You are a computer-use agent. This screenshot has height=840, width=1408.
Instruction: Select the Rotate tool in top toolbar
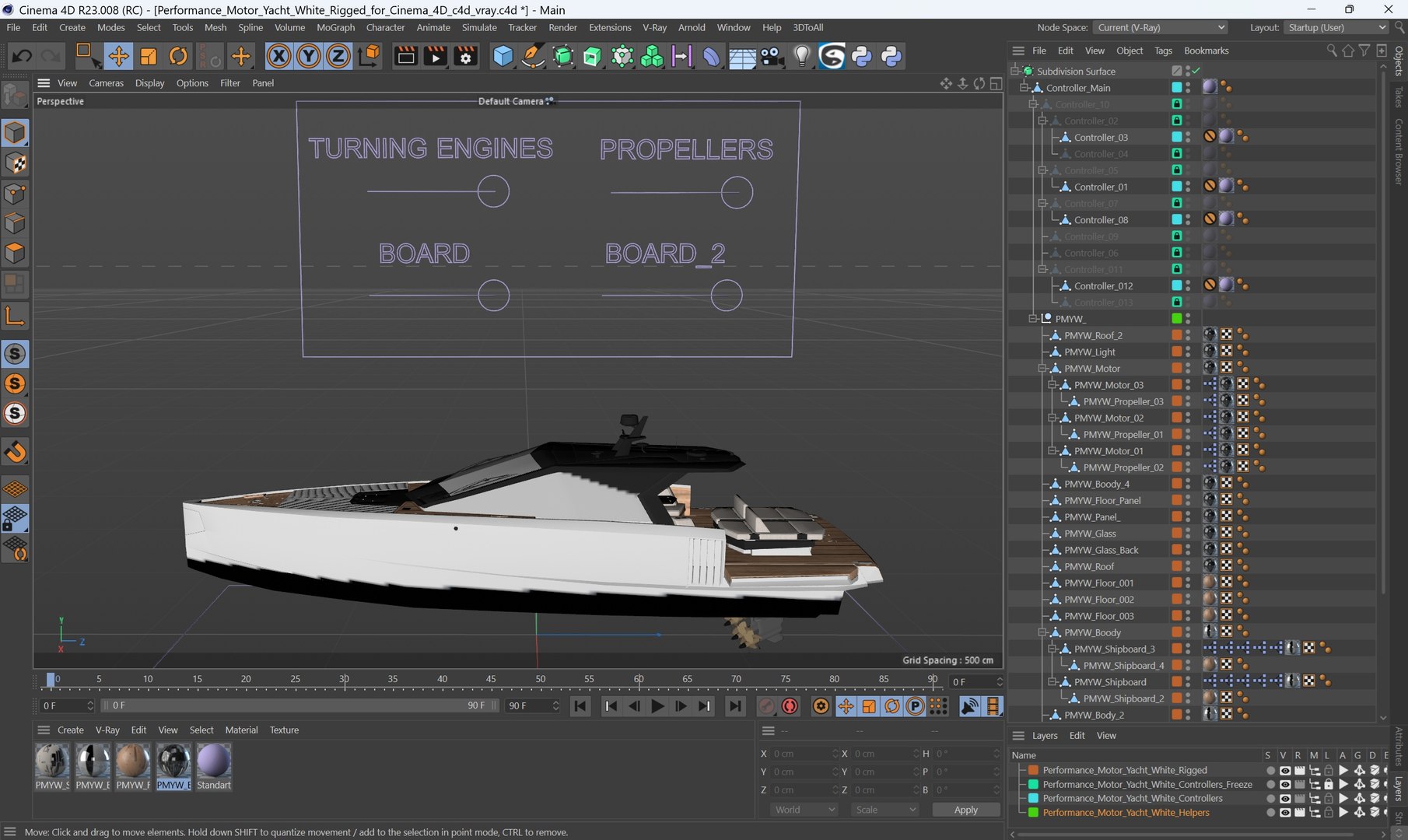[x=178, y=56]
